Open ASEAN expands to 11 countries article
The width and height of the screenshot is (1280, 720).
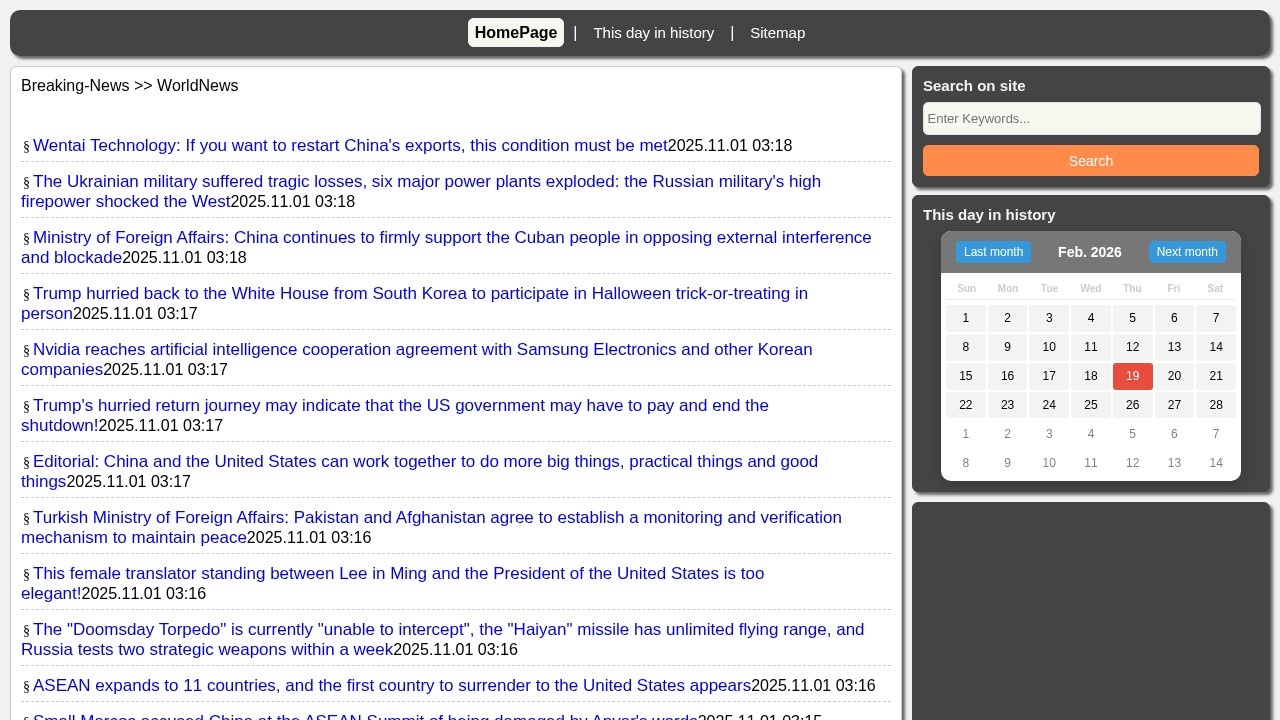(391, 686)
